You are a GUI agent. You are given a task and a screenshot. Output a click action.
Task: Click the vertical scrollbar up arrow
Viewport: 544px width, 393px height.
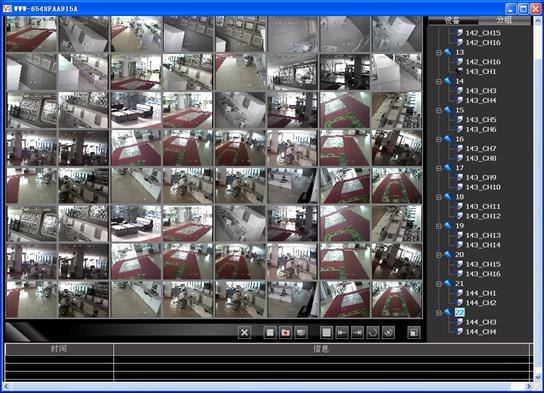(x=538, y=20)
